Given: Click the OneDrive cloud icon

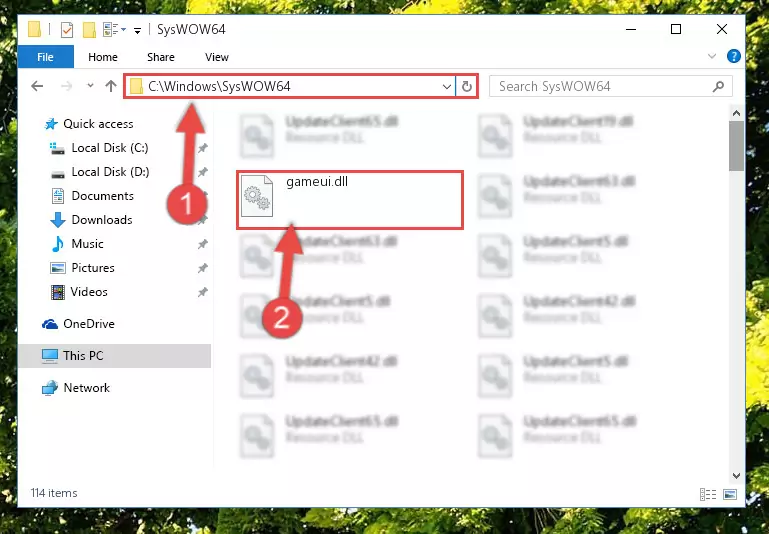Looking at the screenshot, I should pyautogui.click(x=50, y=324).
